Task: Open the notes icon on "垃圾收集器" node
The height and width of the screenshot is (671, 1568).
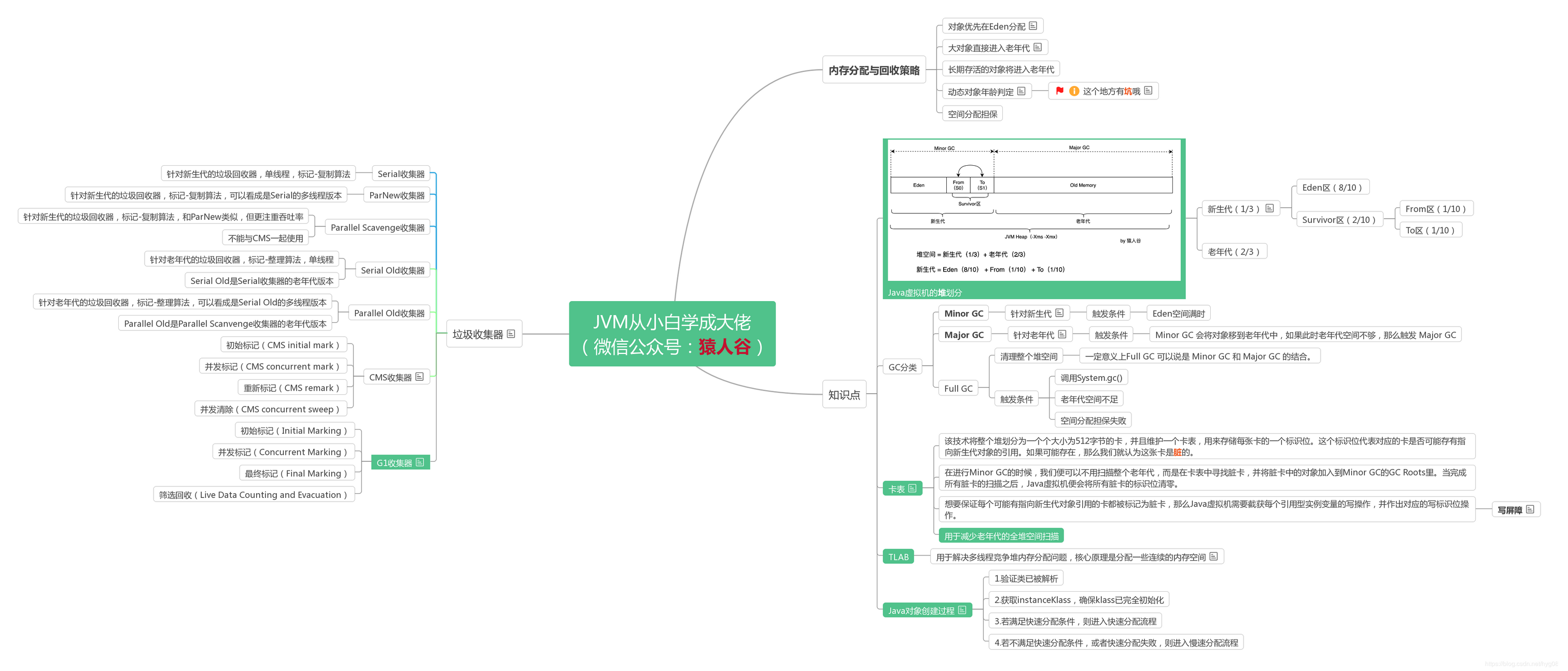Action: pos(511,333)
